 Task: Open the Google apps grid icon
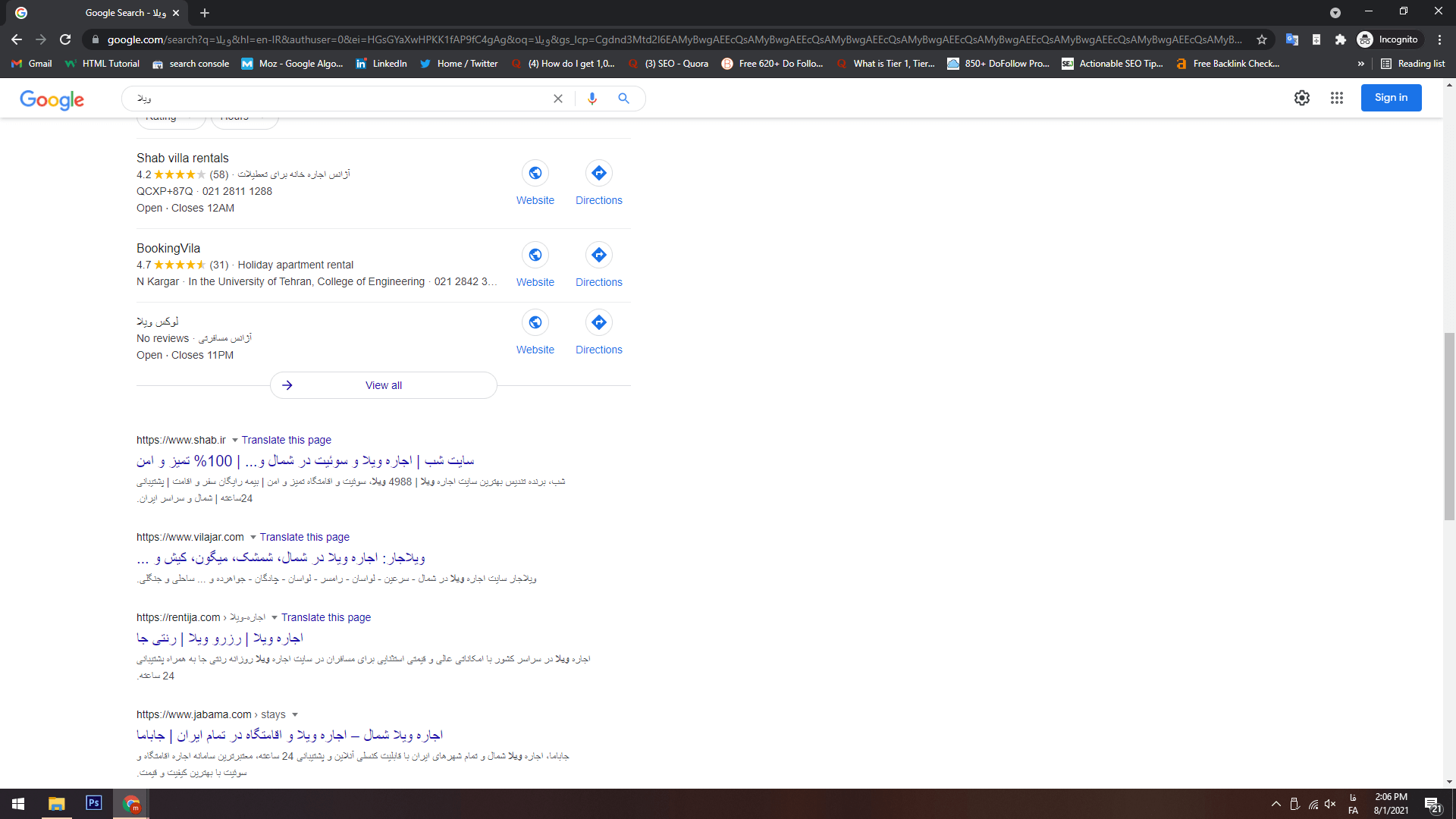(x=1337, y=98)
